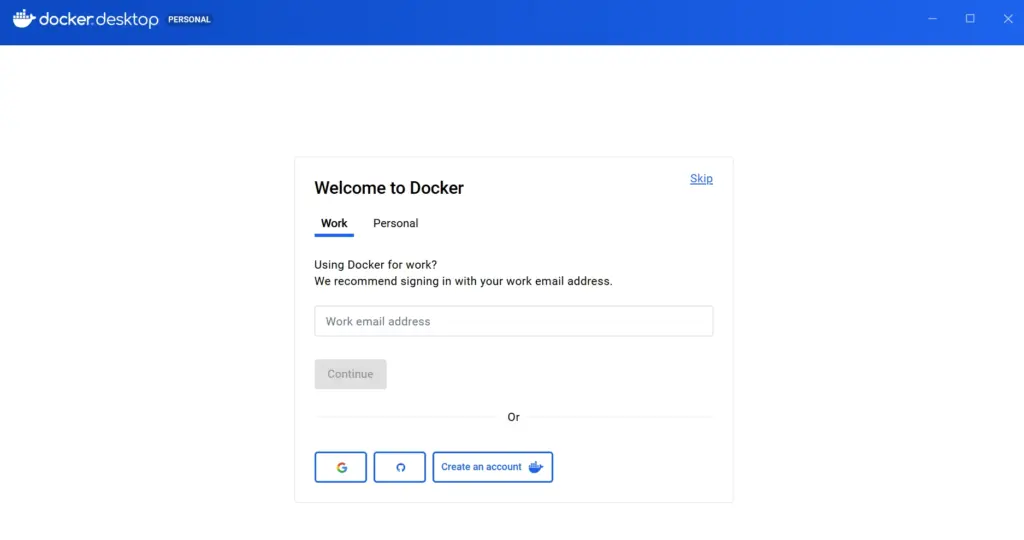Click the 'We recommend signing in' sentence
1024x540 pixels.
click(x=463, y=281)
